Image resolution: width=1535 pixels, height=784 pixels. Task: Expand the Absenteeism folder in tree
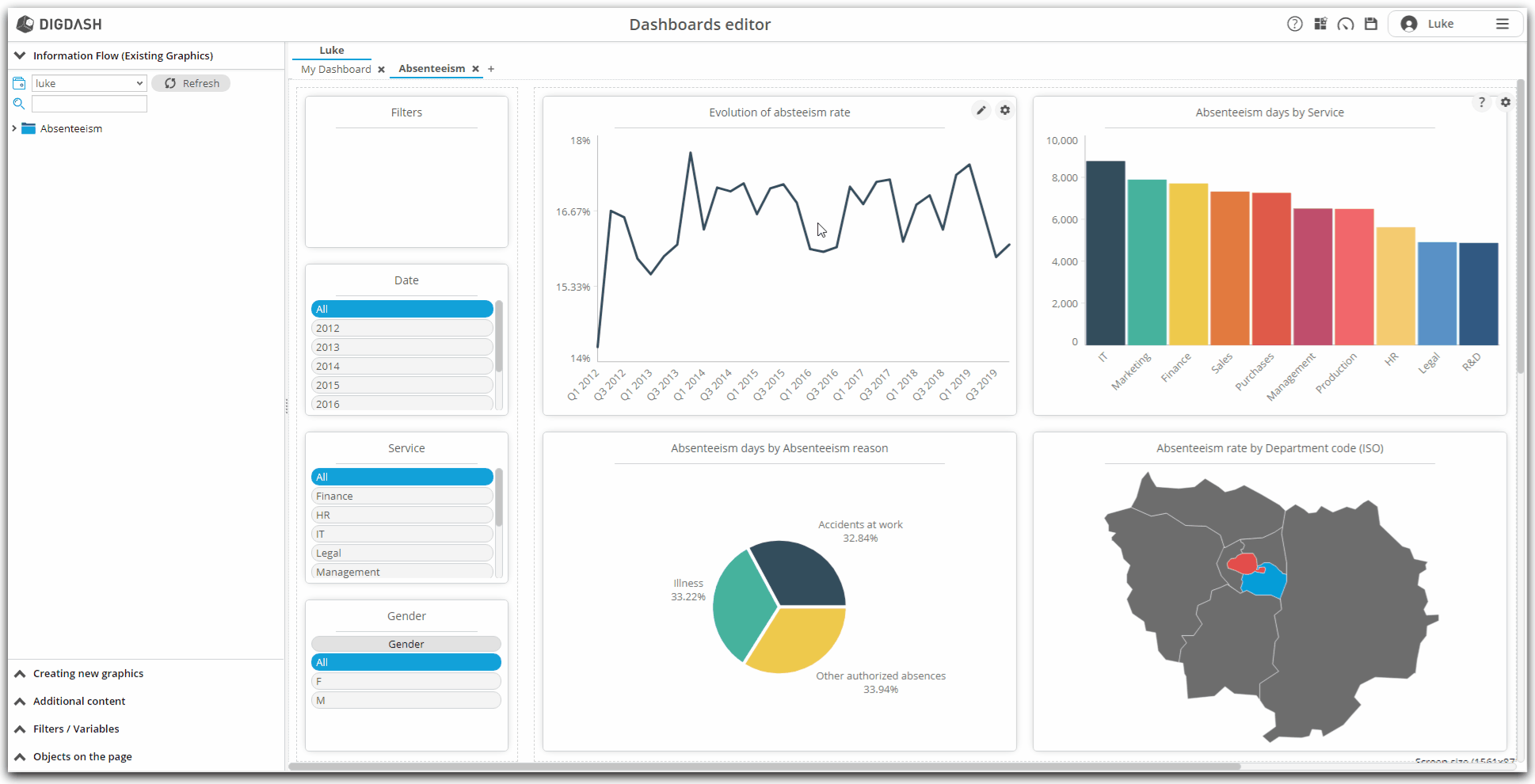tap(14, 128)
